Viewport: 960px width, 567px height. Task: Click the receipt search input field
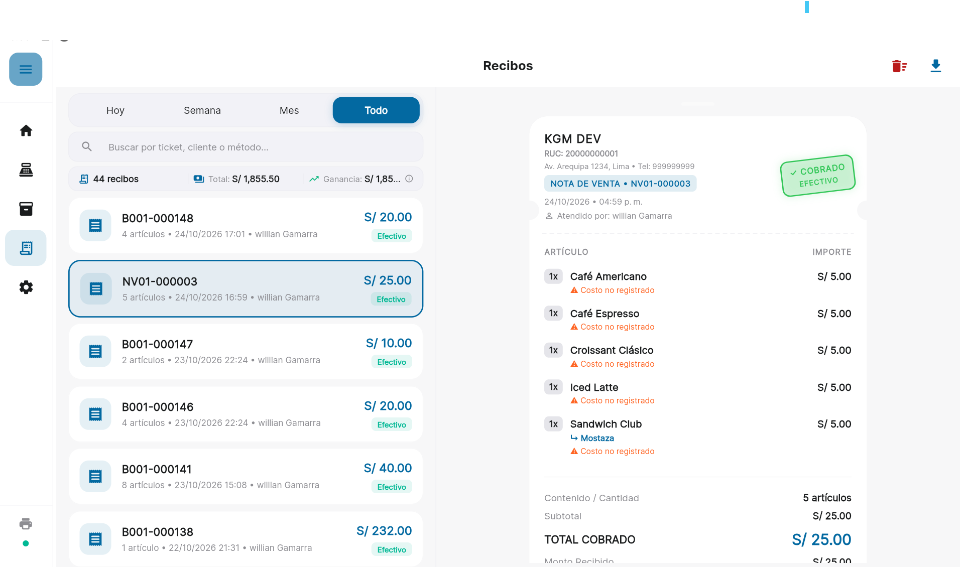click(246, 147)
